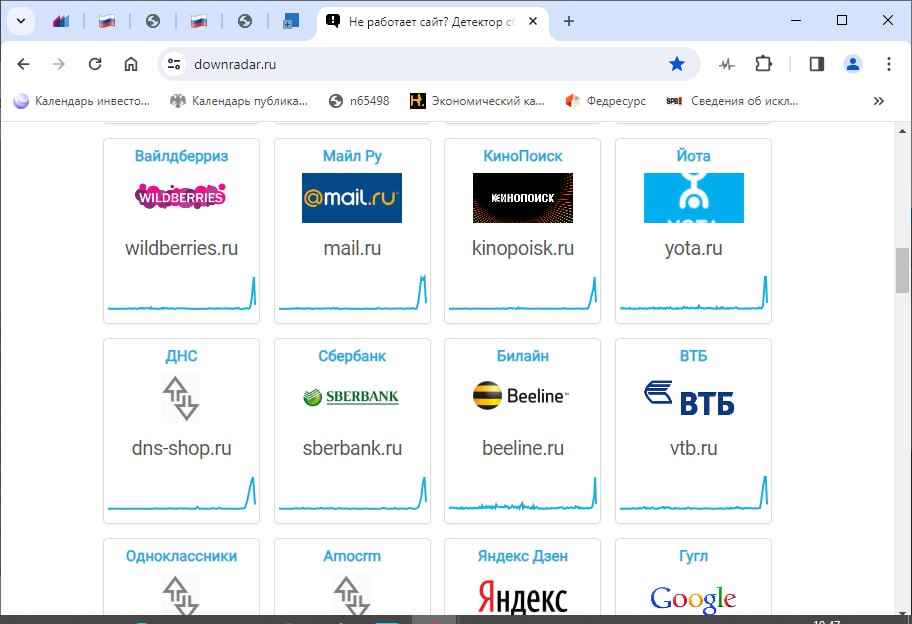Open the extensions puzzle icon
This screenshot has width=912, height=624.
point(764,64)
